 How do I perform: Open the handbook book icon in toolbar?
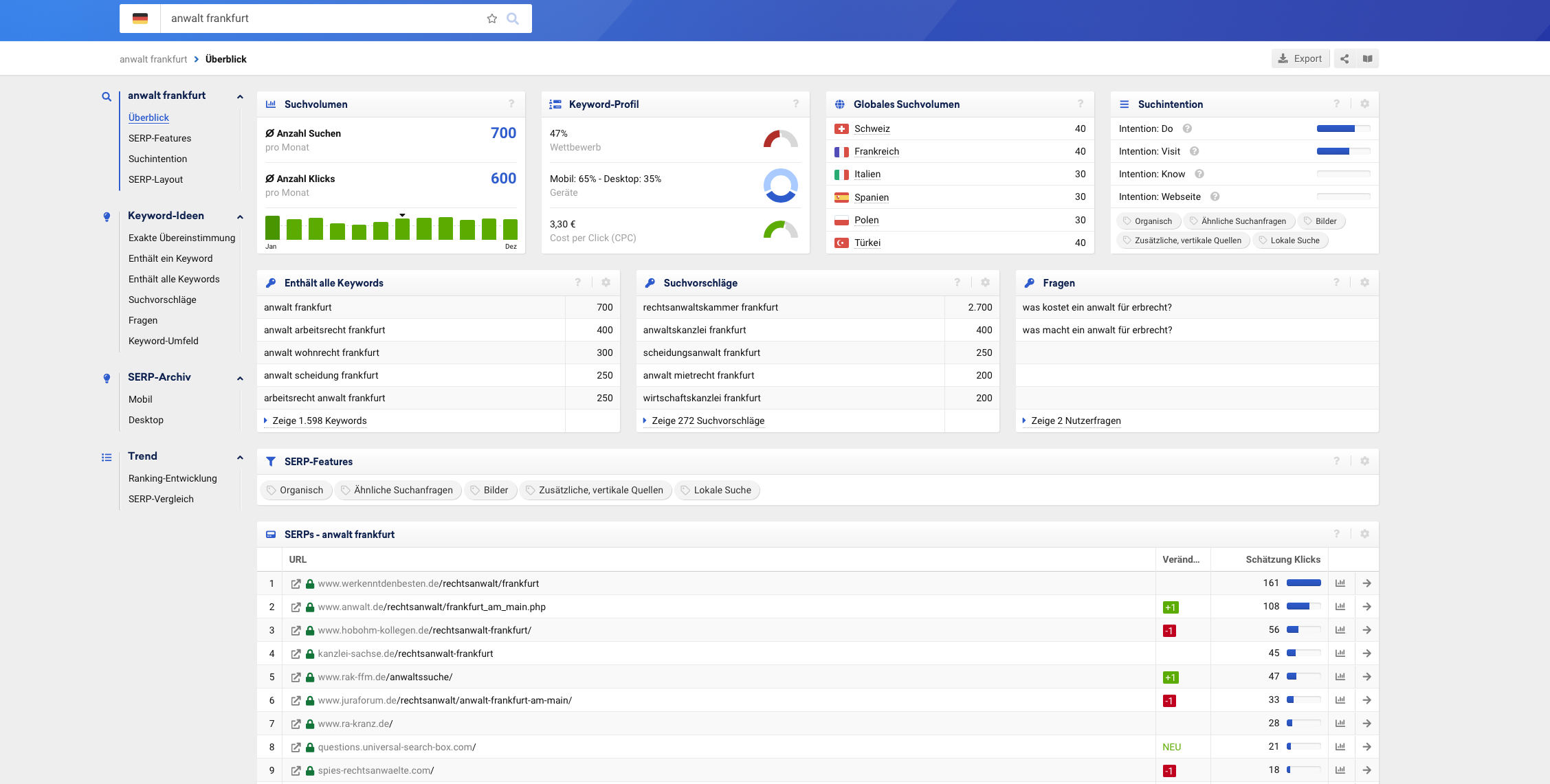pos(1368,58)
